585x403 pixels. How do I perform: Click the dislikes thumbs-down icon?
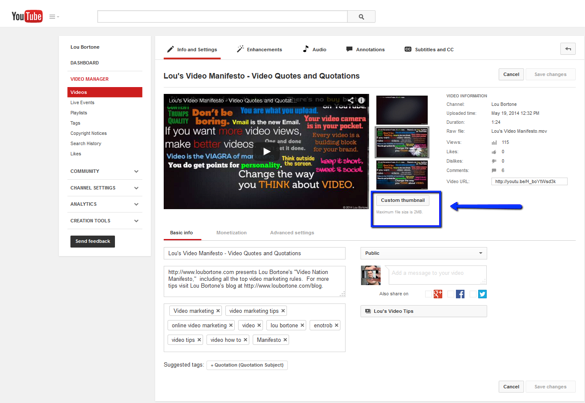494,161
